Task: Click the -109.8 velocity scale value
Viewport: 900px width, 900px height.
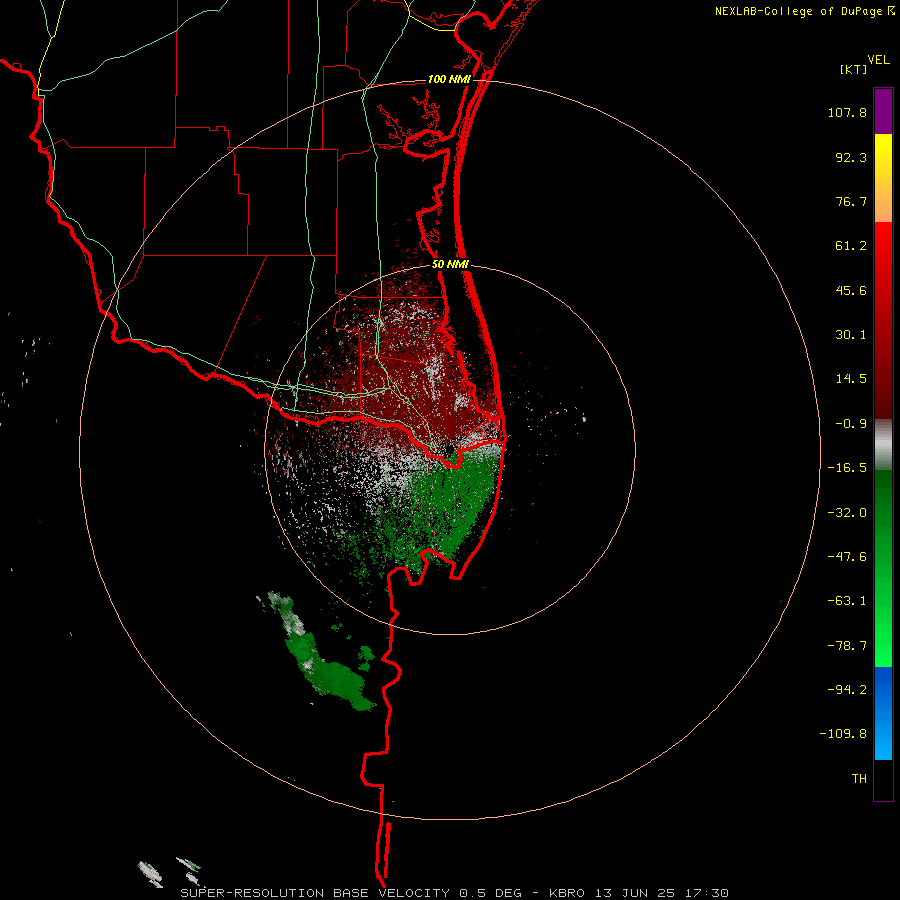Action: (843, 734)
